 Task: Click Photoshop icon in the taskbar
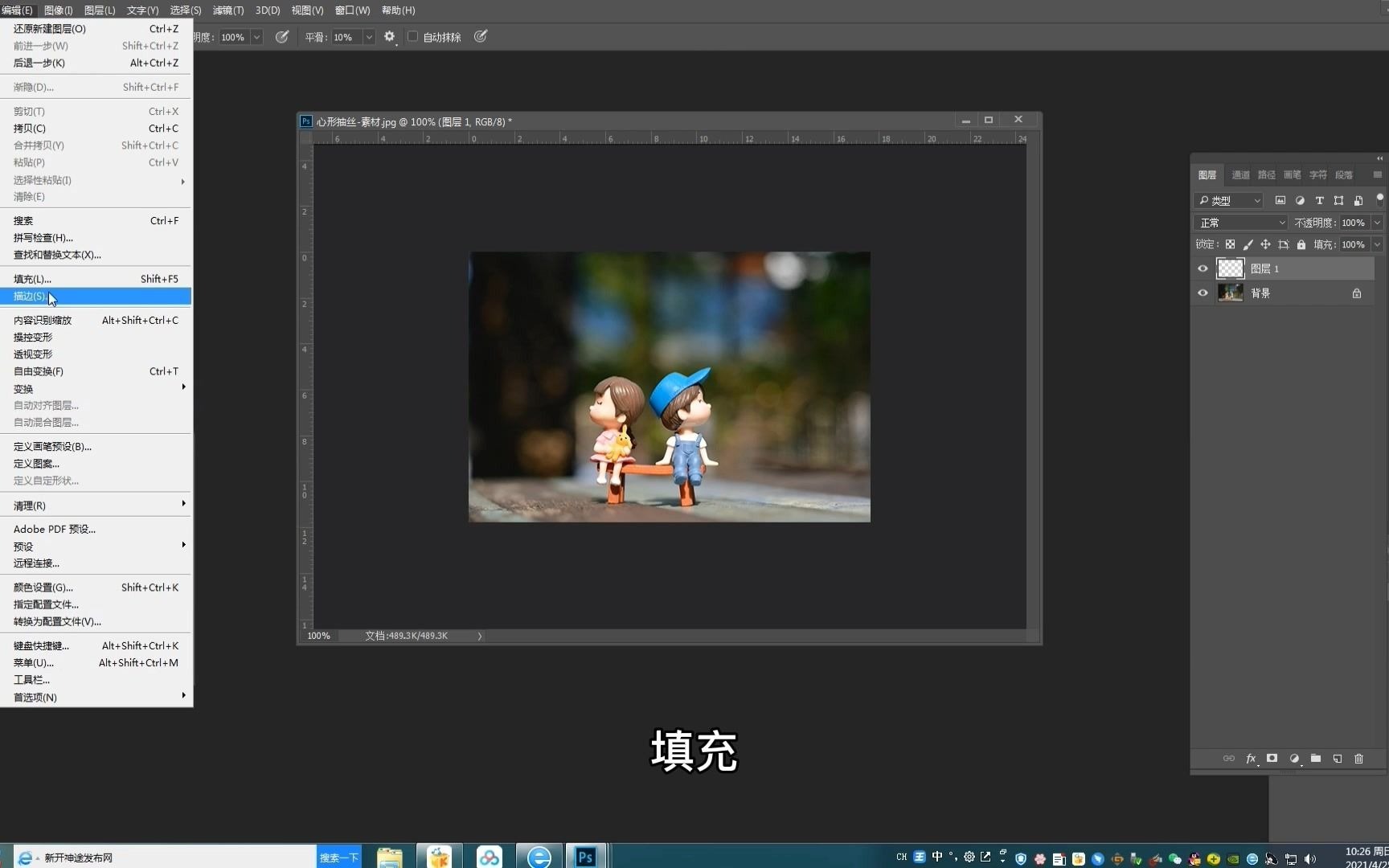pos(585,857)
